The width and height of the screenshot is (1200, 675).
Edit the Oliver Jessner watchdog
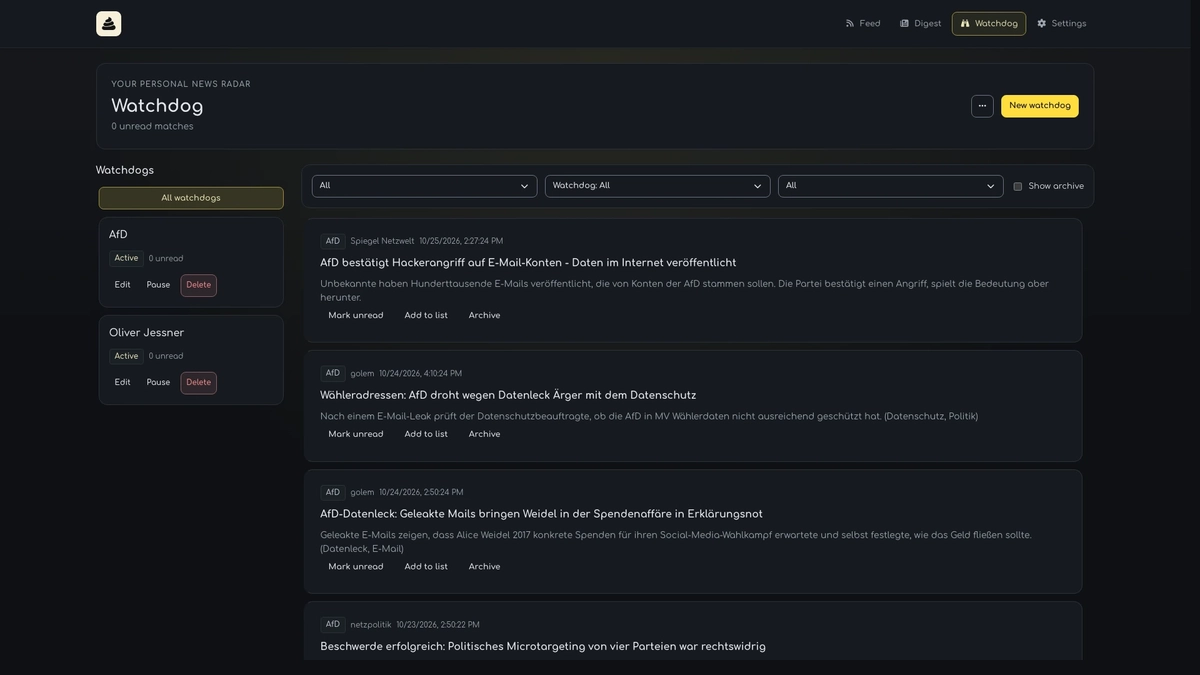(122, 383)
